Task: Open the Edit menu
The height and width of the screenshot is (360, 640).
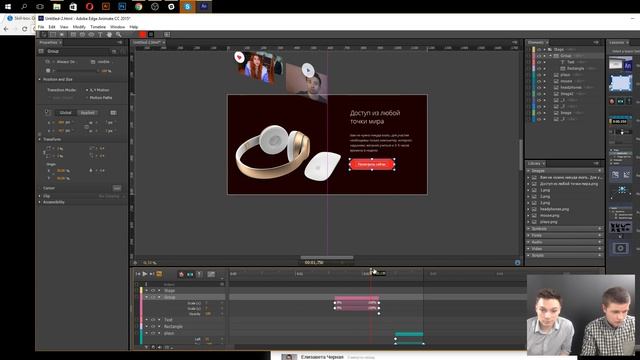Action: pos(52,27)
